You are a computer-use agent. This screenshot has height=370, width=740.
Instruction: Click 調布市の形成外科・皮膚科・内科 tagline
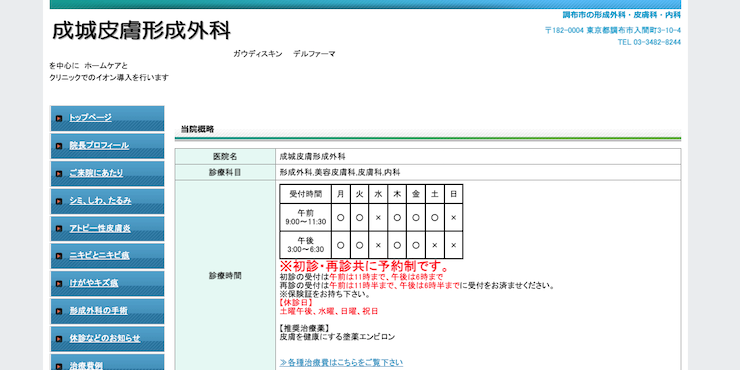[622, 15]
